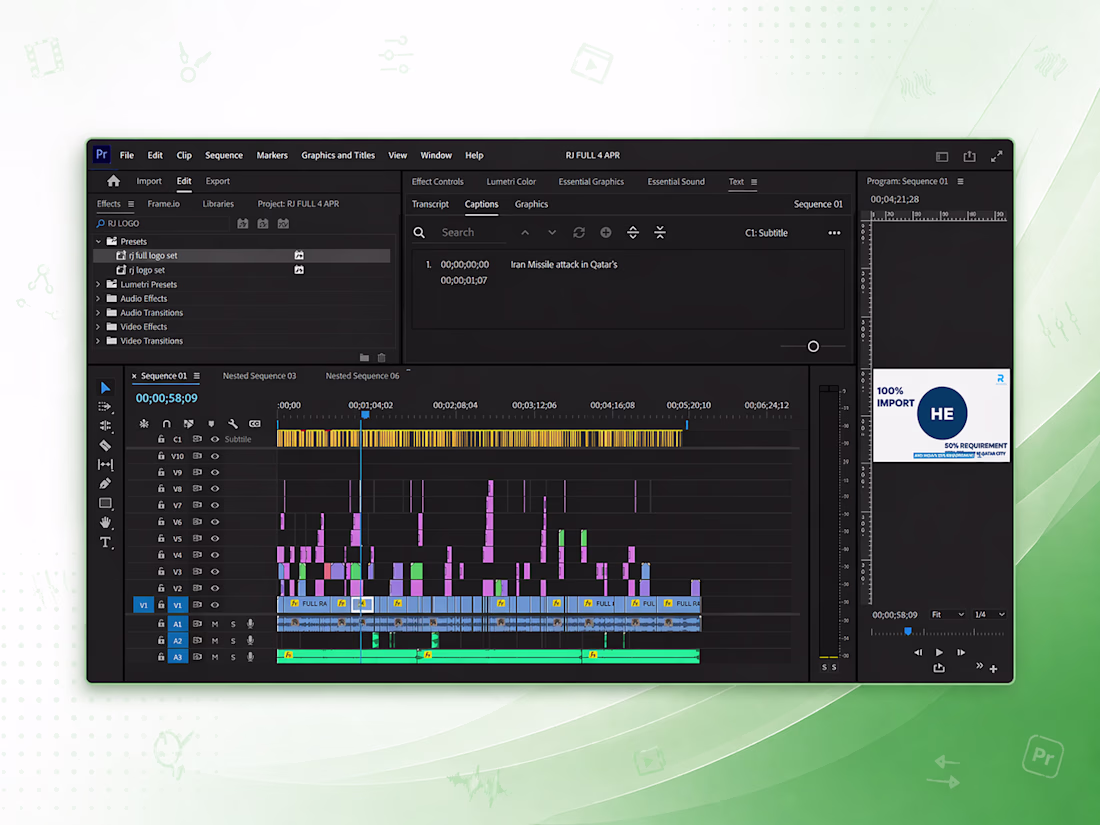Screen dimensions: 1100x825
Task: Click the new custom bin folder icon
Action: click(x=364, y=358)
